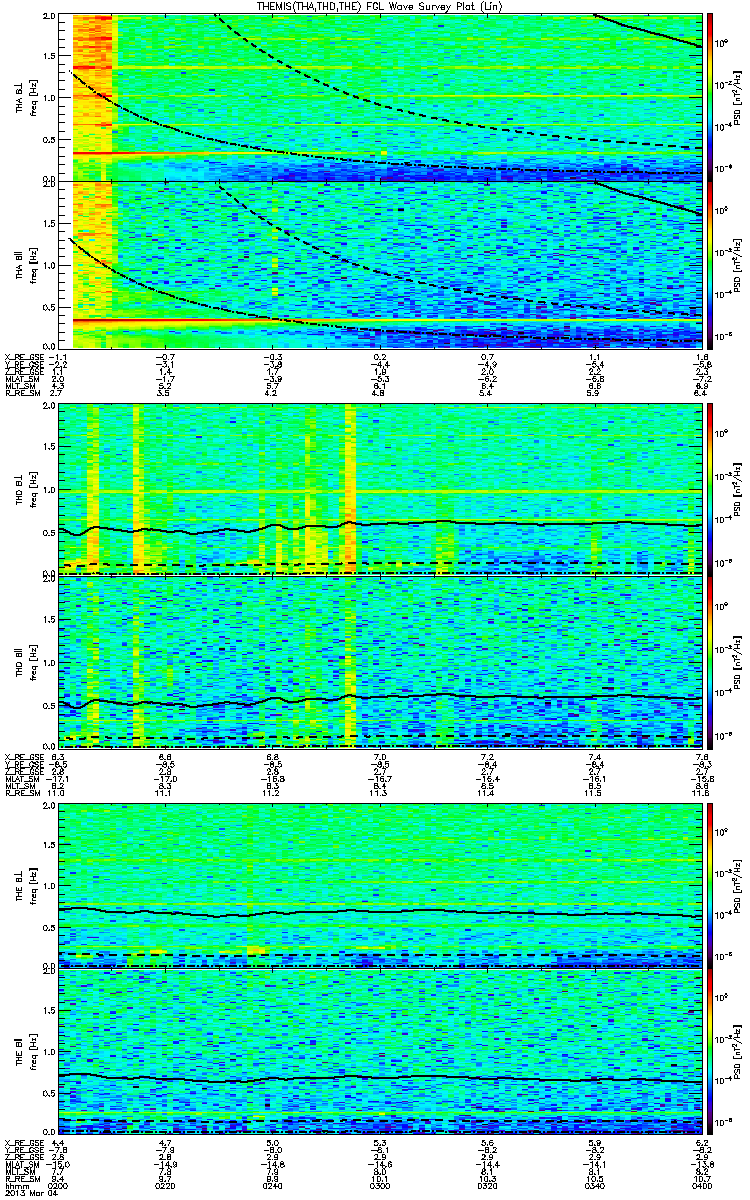Click the 0220 time tick label

click(165, 1184)
